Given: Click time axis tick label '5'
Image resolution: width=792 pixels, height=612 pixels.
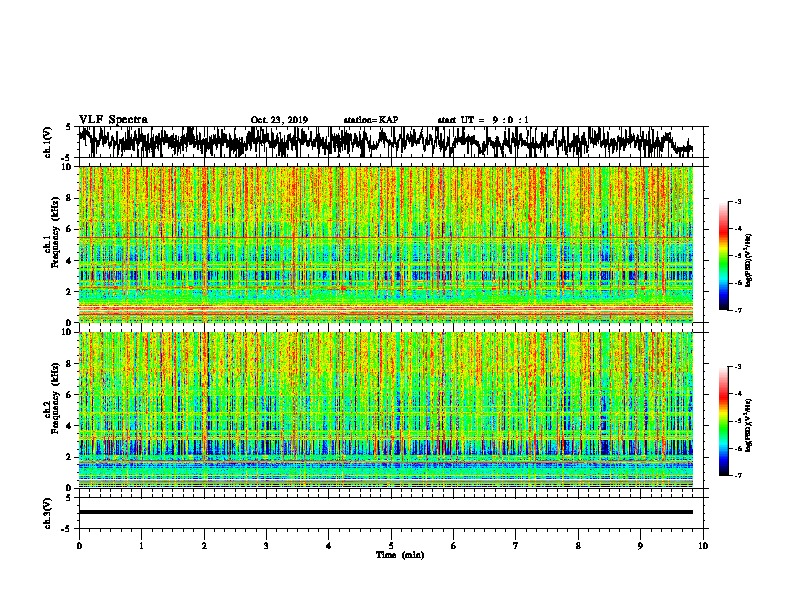Looking at the screenshot, I should (391, 546).
